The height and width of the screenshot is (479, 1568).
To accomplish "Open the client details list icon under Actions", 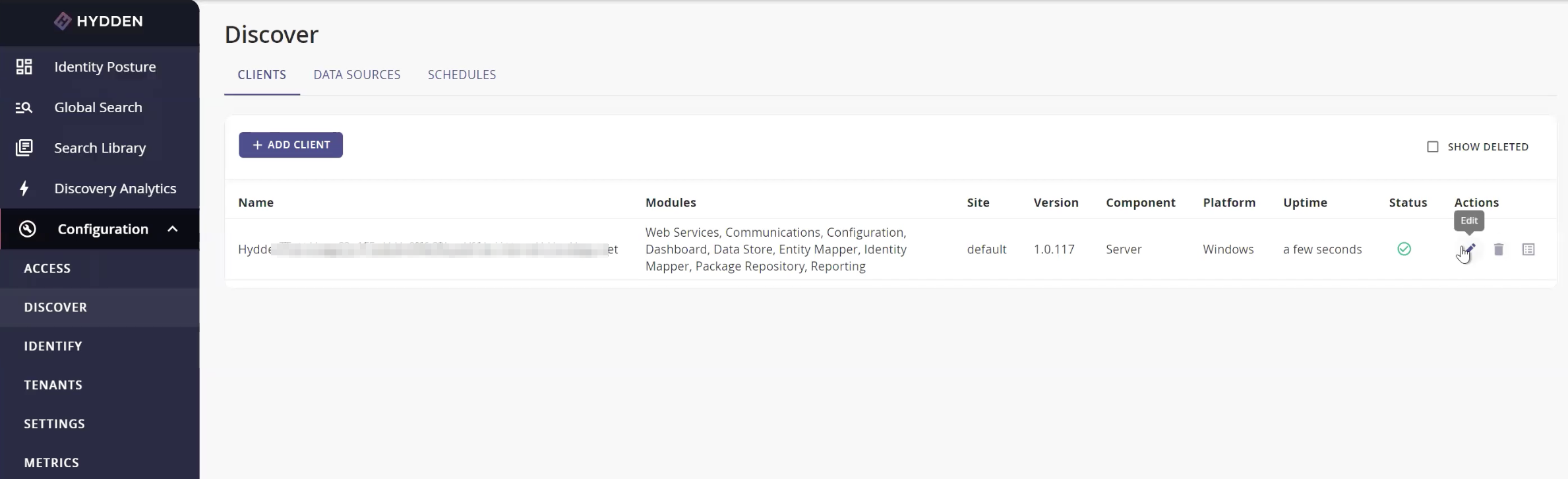I will (1529, 249).
